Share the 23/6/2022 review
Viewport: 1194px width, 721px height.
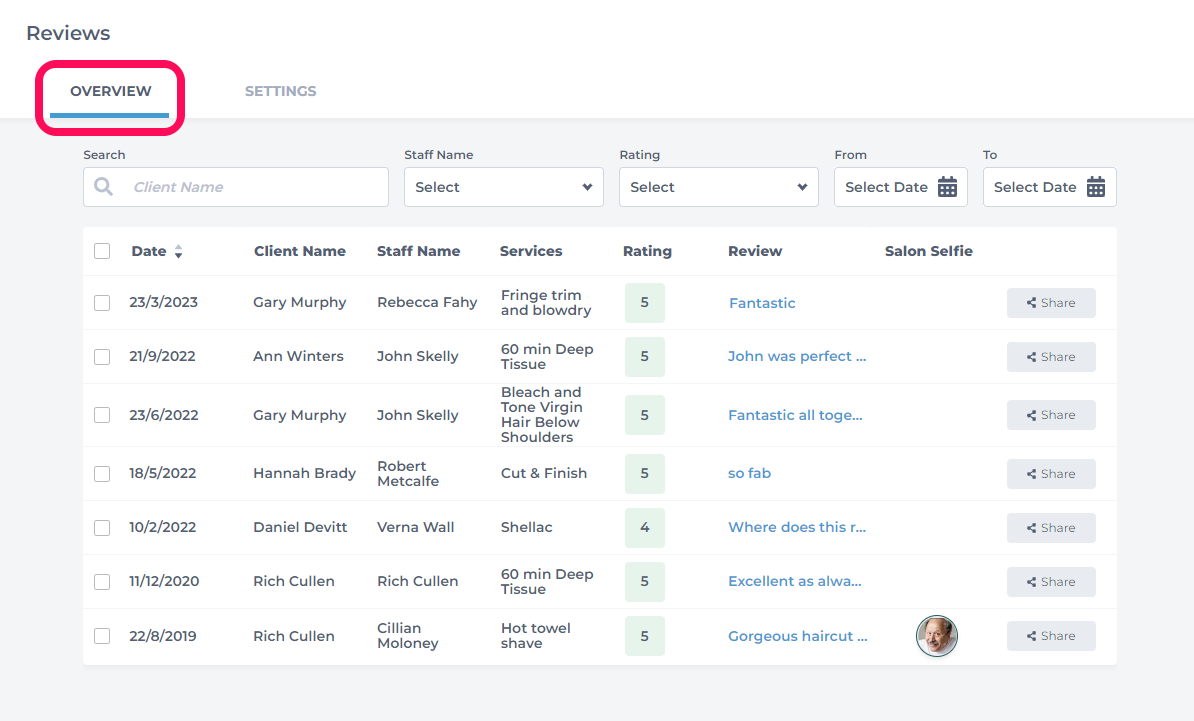(1051, 415)
